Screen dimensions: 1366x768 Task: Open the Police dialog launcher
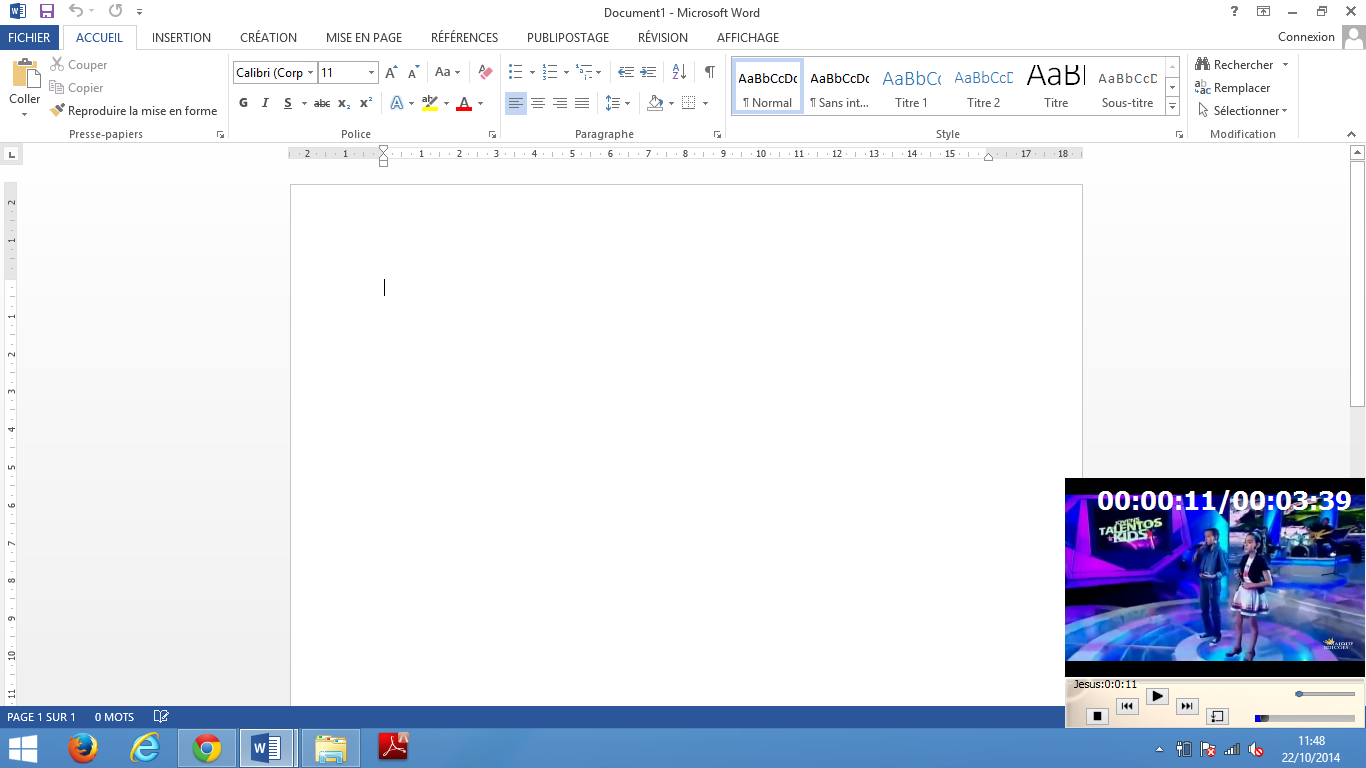tap(492, 134)
